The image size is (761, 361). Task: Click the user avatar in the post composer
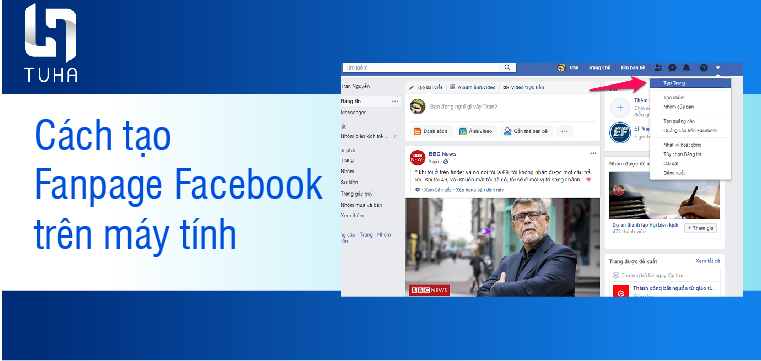click(x=417, y=106)
